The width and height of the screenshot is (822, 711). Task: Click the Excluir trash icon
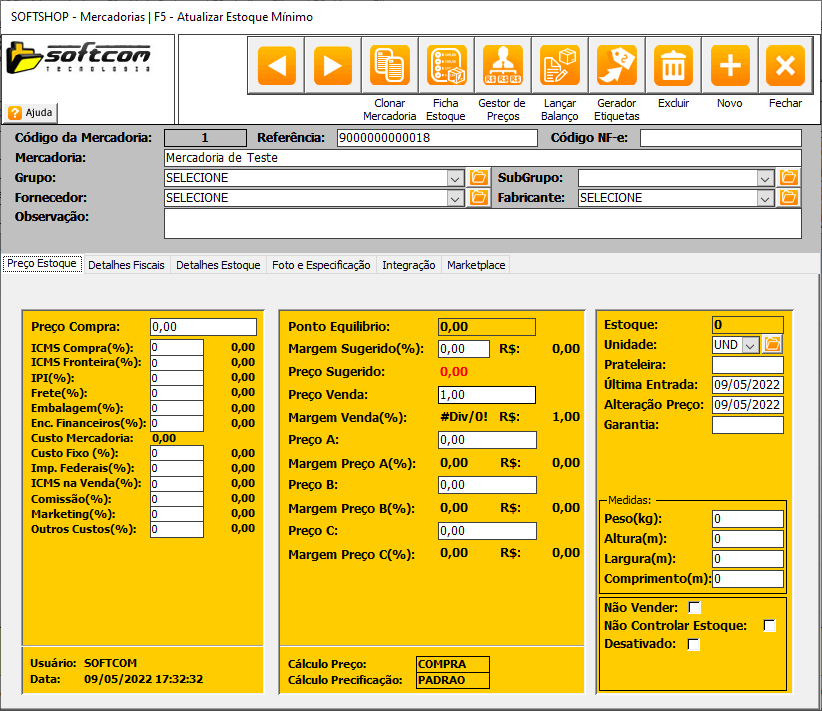[673, 66]
